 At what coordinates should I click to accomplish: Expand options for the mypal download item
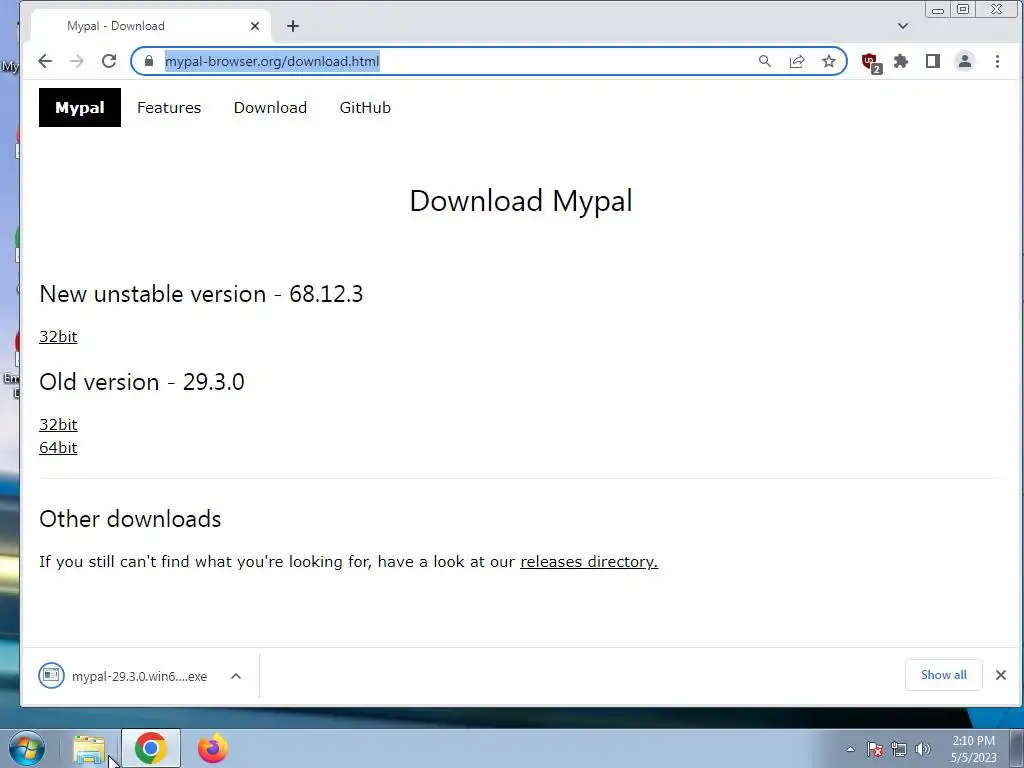click(x=236, y=676)
